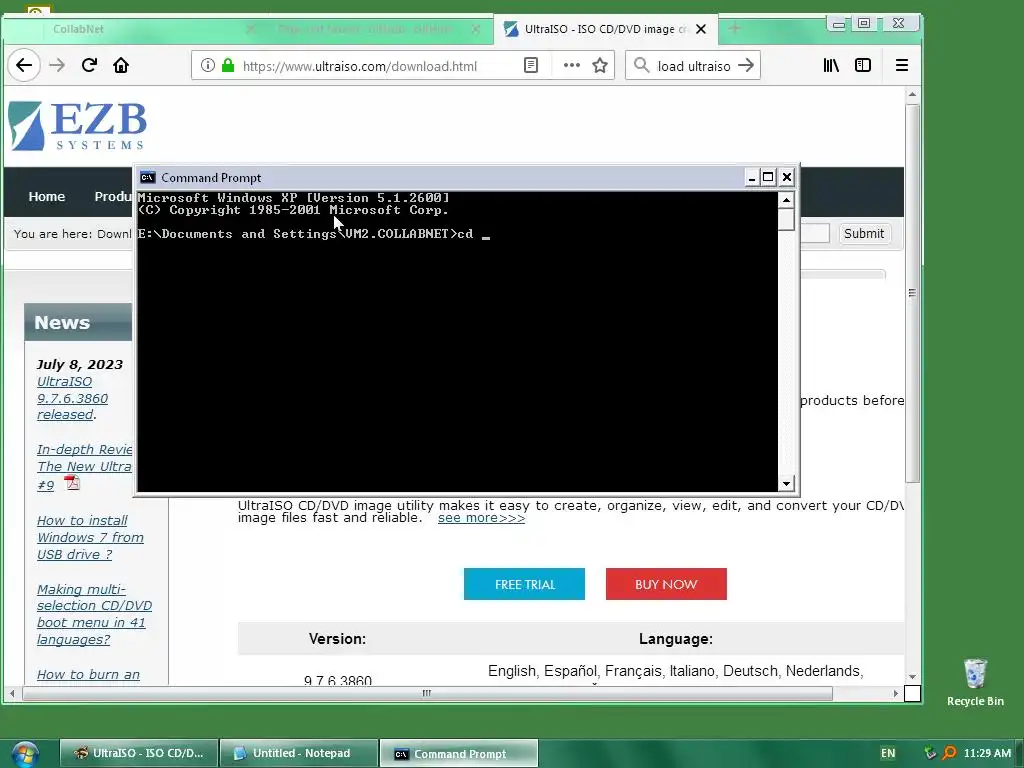Close the UltraISO browser tab
Screen dimensions: 1024x768
[701, 29]
